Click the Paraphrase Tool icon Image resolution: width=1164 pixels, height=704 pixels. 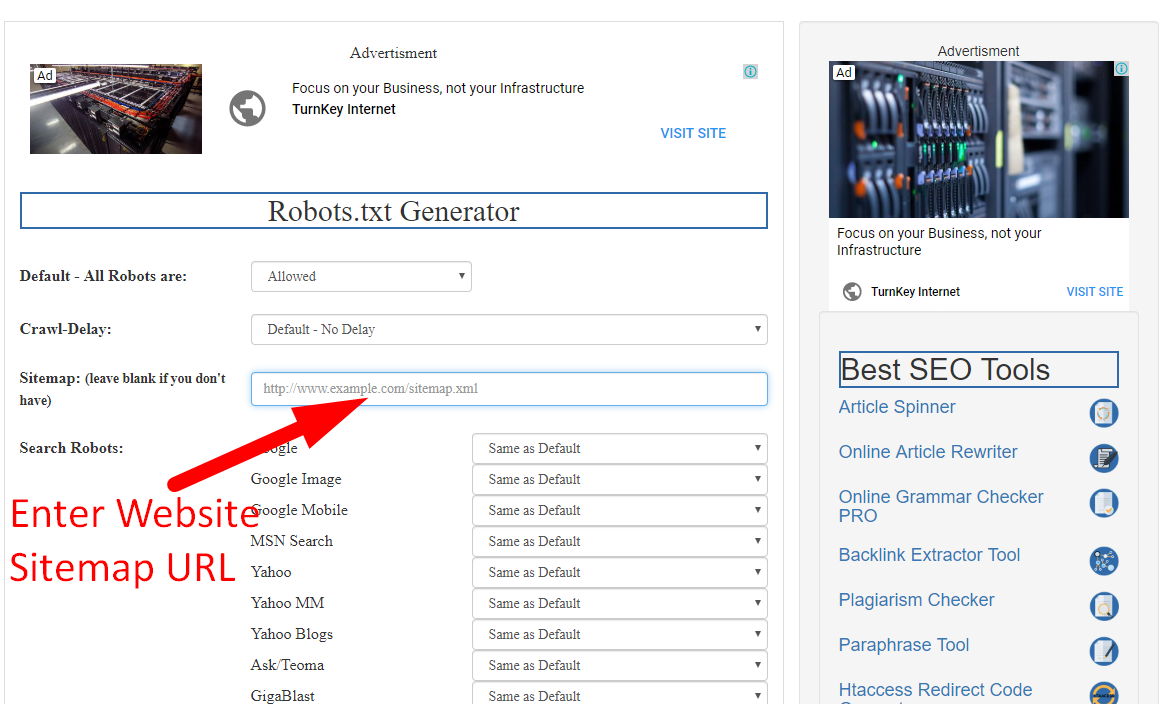(x=1104, y=651)
